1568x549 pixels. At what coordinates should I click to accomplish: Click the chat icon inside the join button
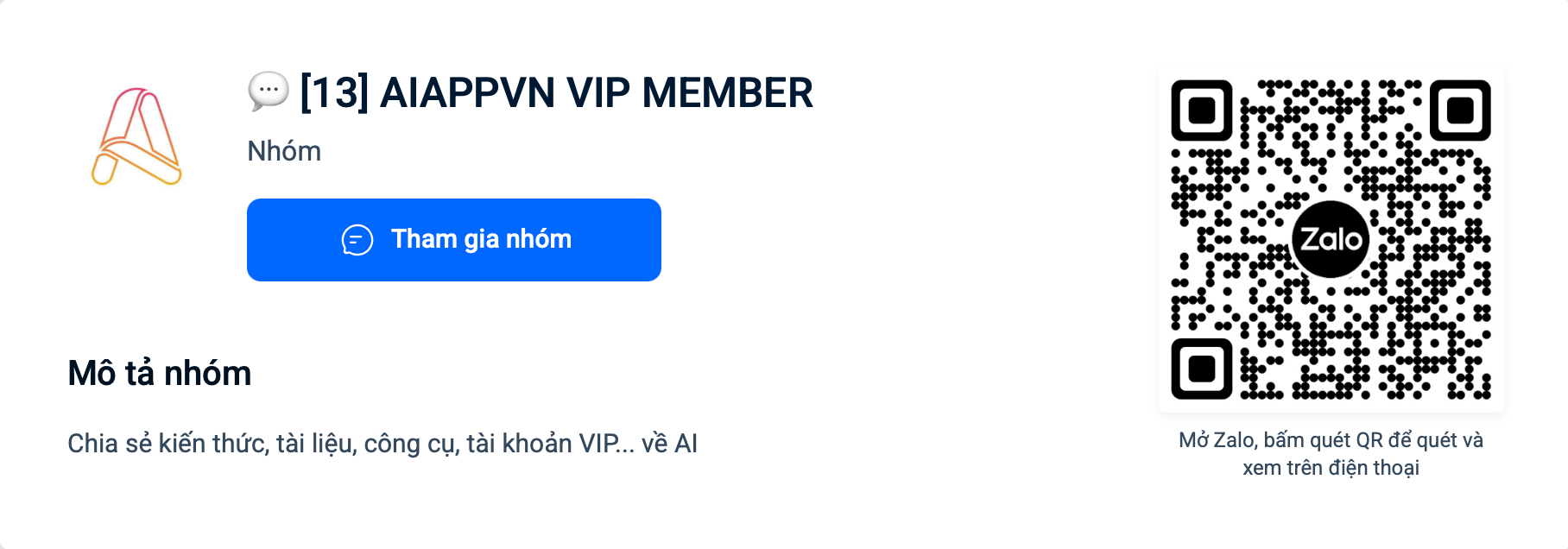click(357, 240)
